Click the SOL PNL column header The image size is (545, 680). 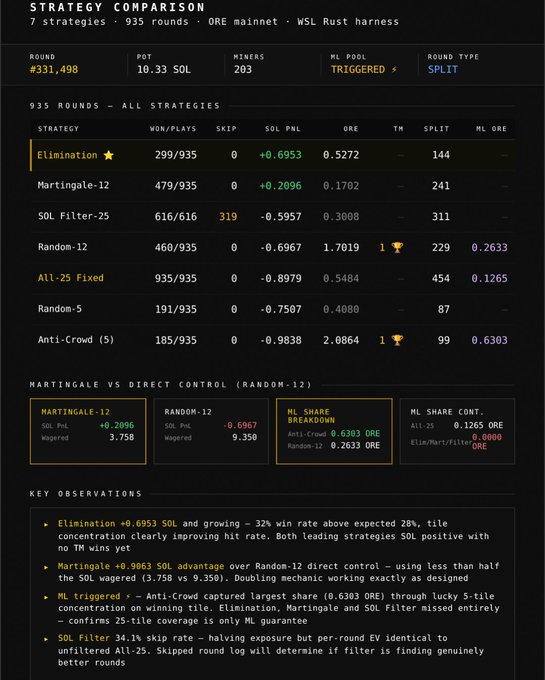click(x=283, y=129)
